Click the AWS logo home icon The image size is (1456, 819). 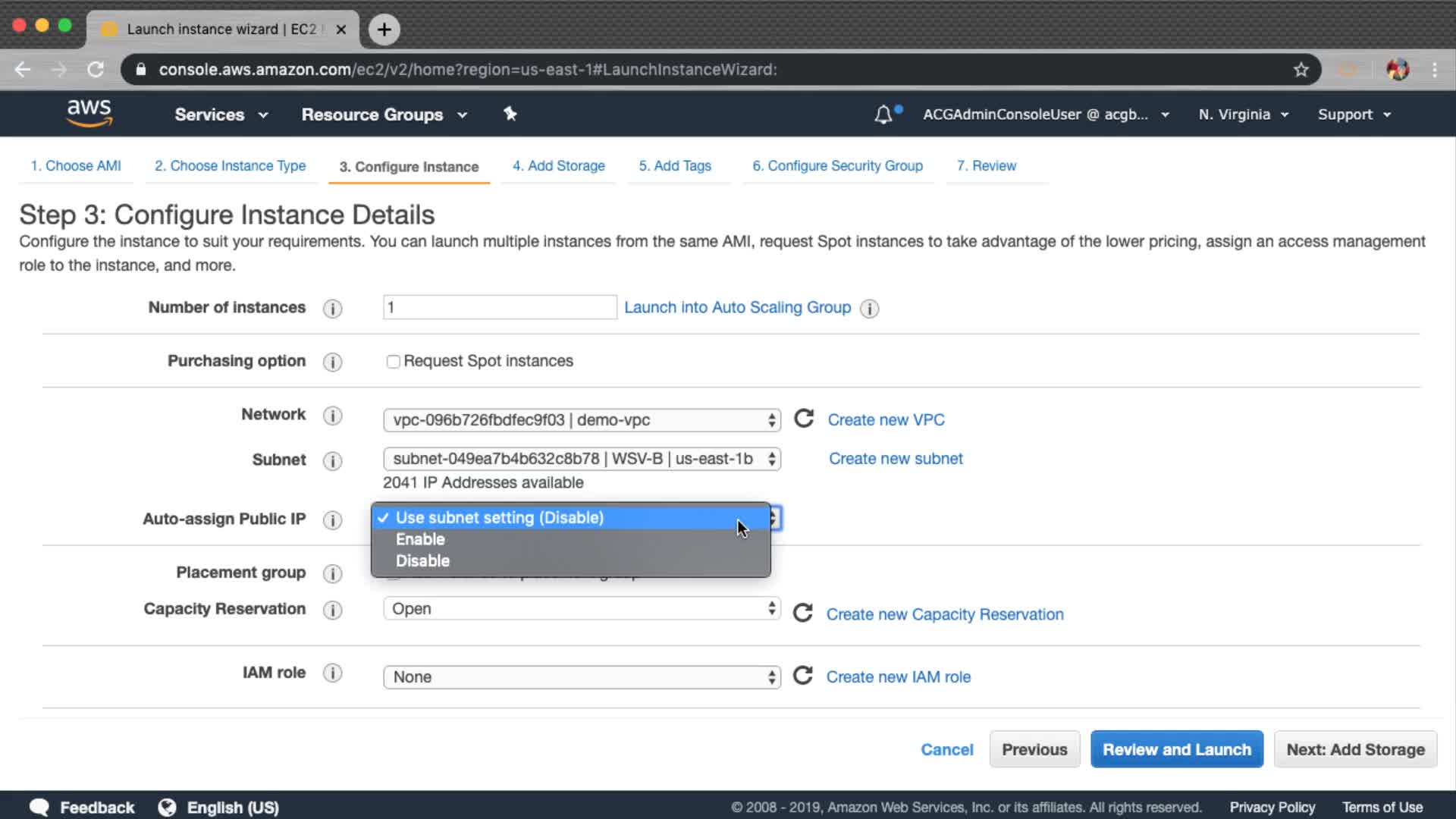click(89, 114)
